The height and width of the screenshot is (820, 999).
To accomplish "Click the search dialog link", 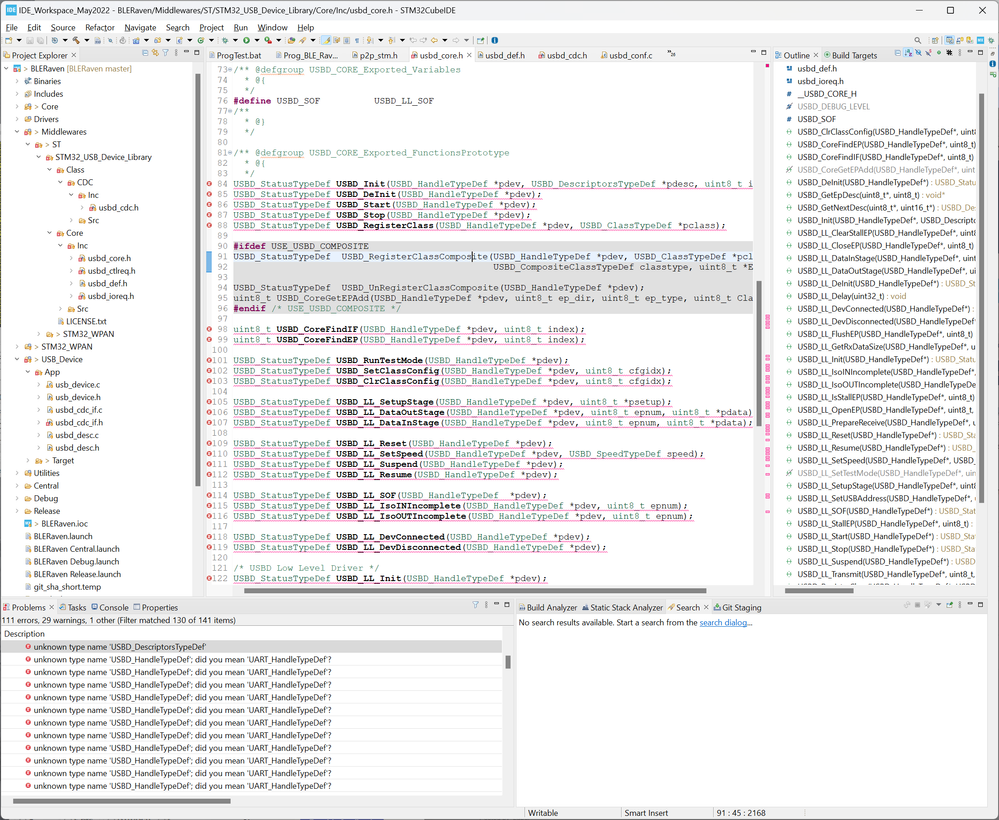I will pyautogui.click(x=723, y=622).
